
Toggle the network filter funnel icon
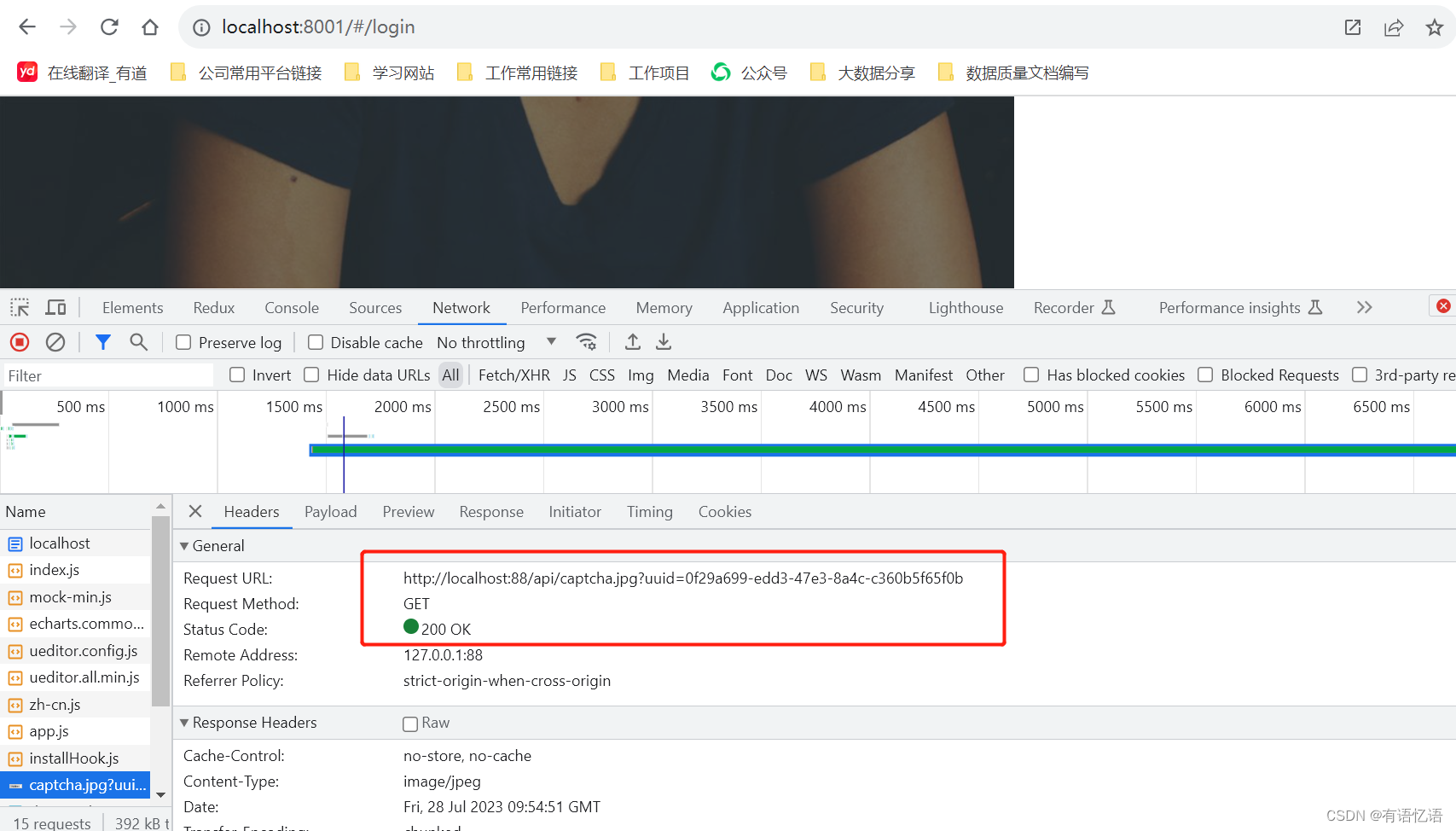[103, 342]
